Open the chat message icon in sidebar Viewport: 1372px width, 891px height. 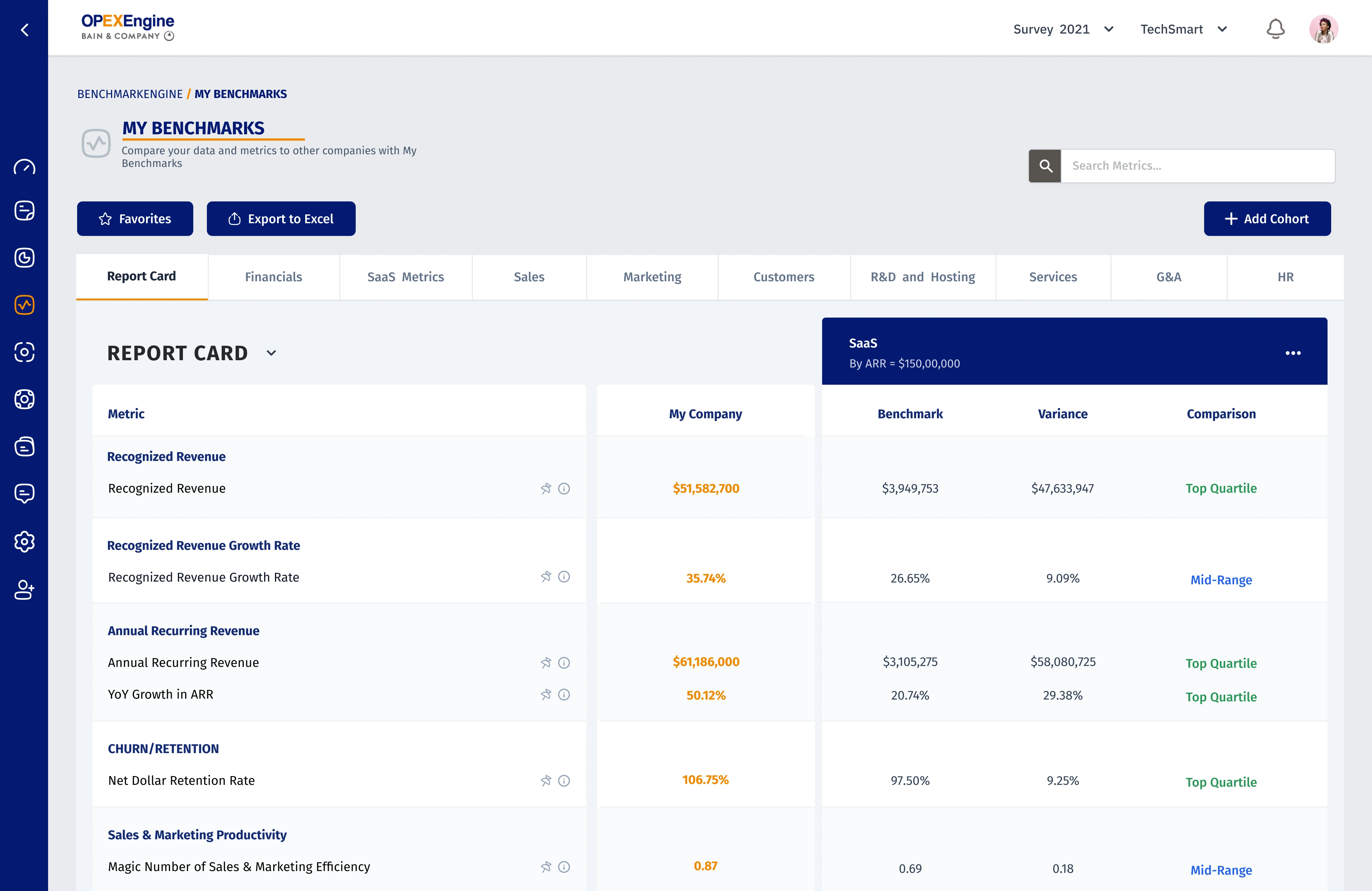click(x=24, y=493)
